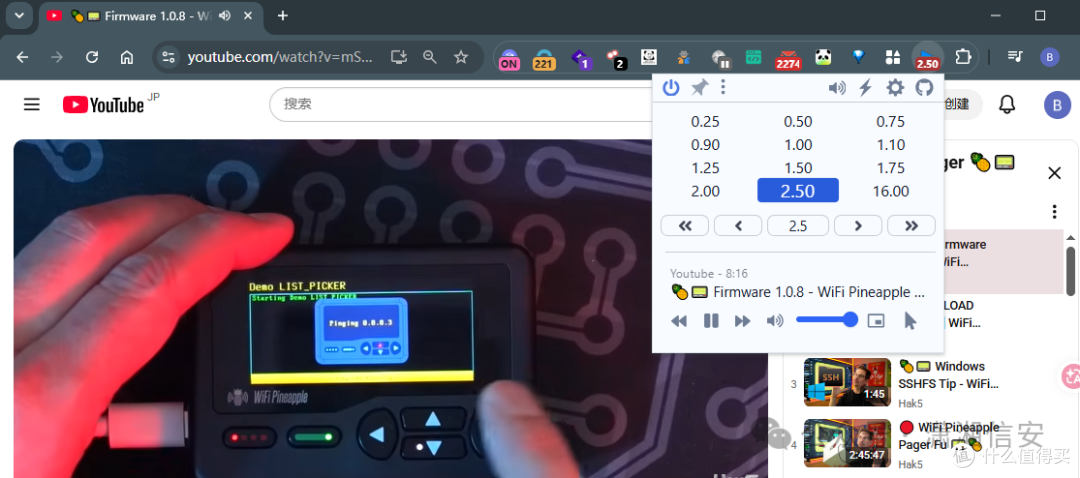Open site information icon in address bar
Viewport: 1080px width, 478px height.
169,57
